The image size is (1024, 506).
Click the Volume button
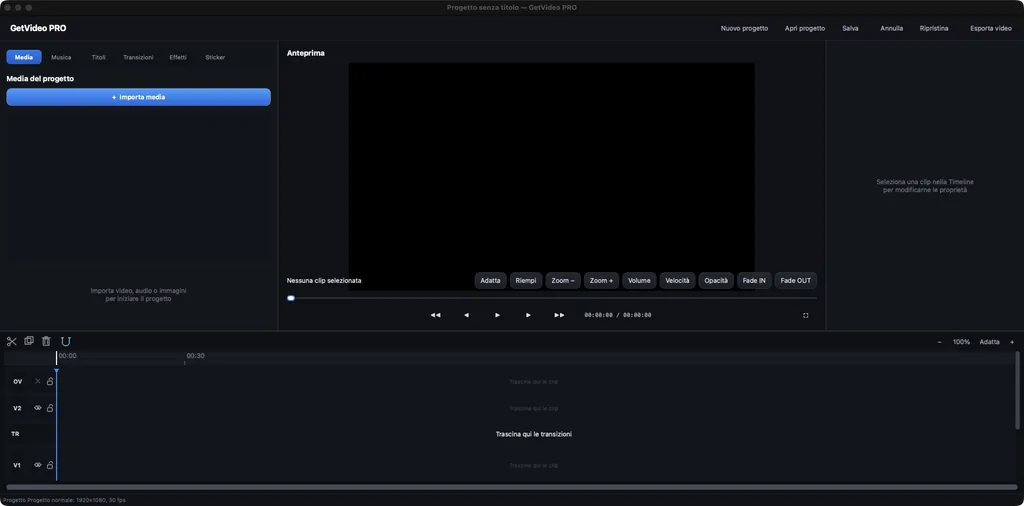pyautogui.click(x=639, y=281)
